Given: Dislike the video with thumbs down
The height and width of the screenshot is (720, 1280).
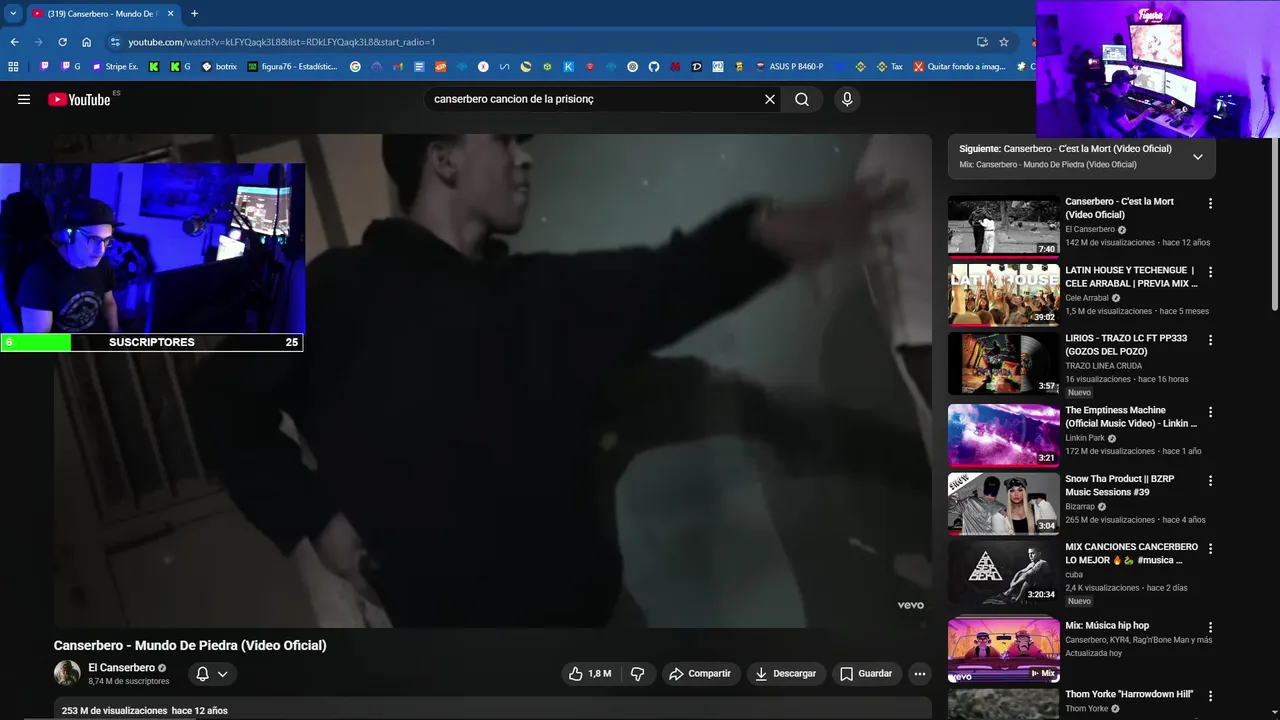Looking at the screenshot, I should click(x=637, y=674).
